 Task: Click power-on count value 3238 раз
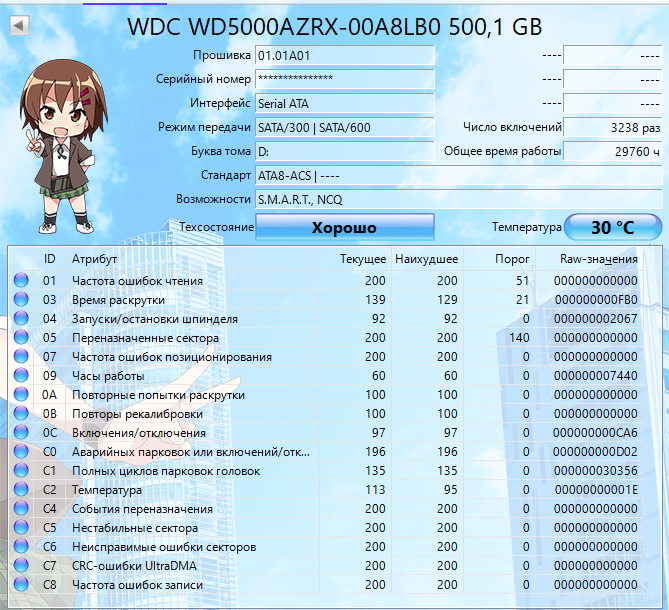pyautogui.click(x=613, y=127)
